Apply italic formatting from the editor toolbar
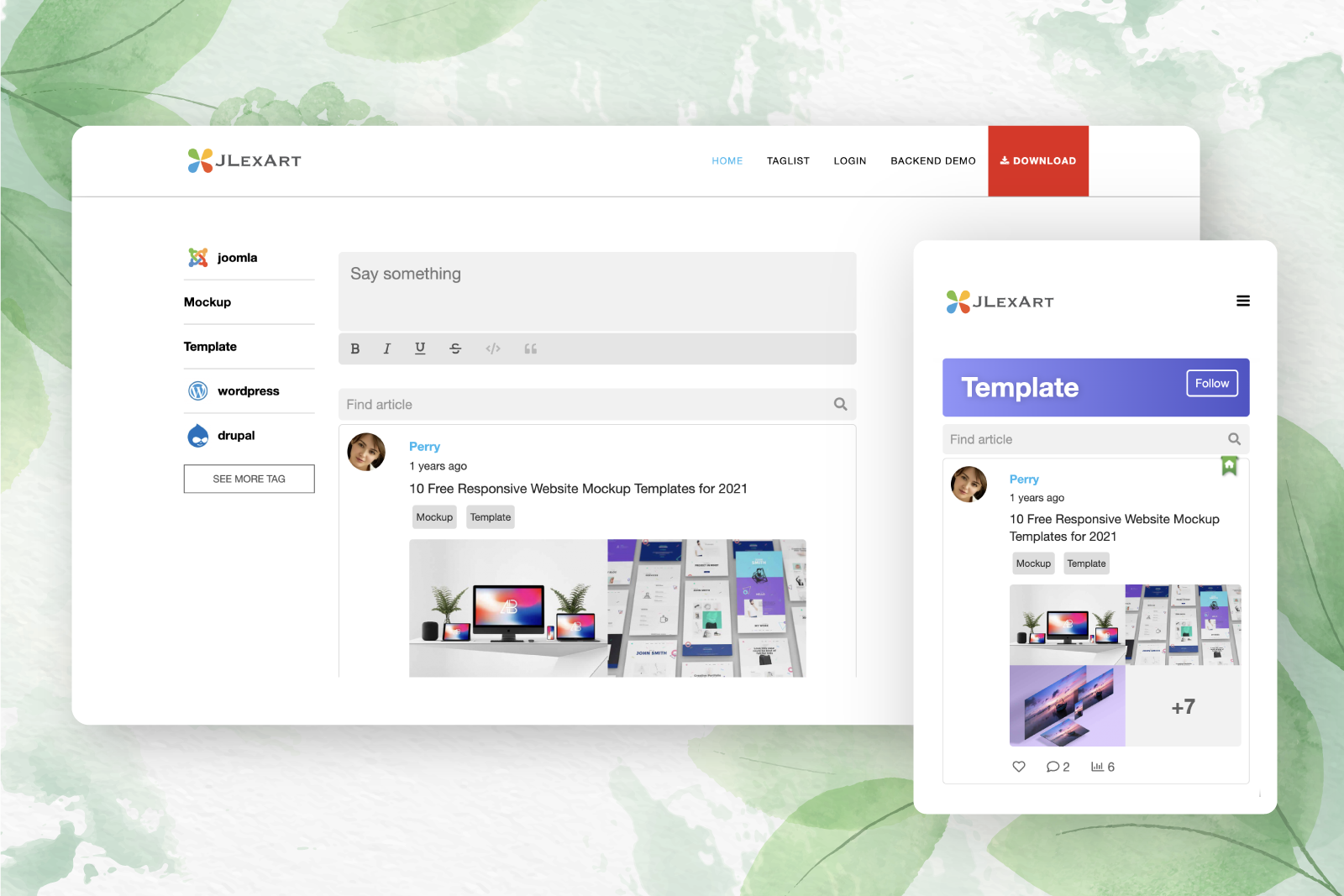1344x896 pixels. coord(386,348)
